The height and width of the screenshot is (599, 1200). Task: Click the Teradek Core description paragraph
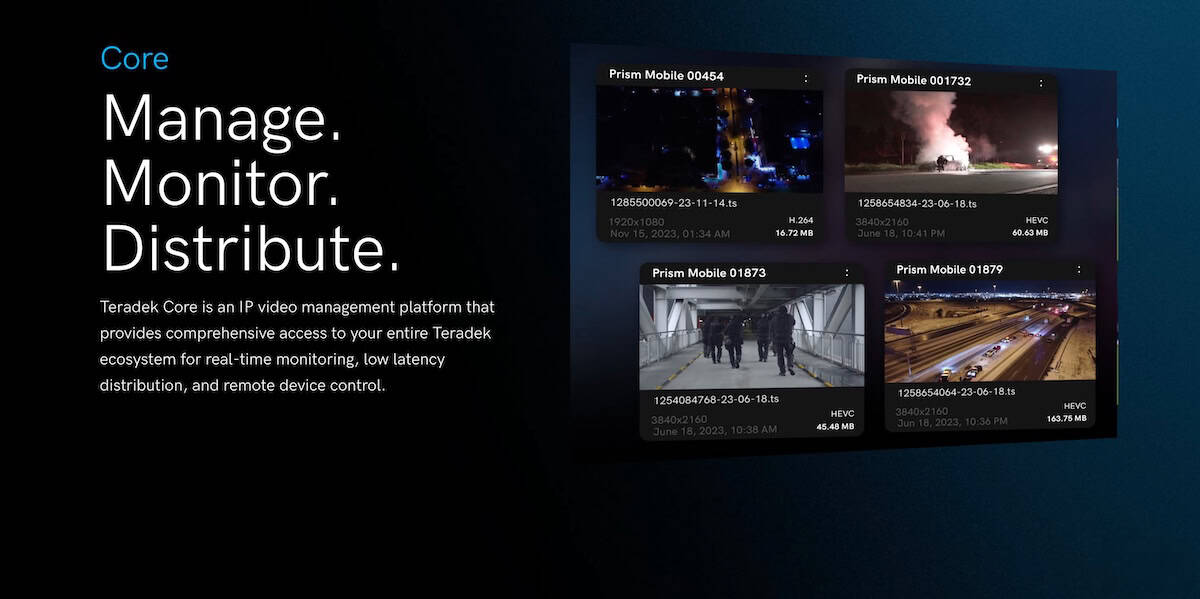(x=298, y=346)
